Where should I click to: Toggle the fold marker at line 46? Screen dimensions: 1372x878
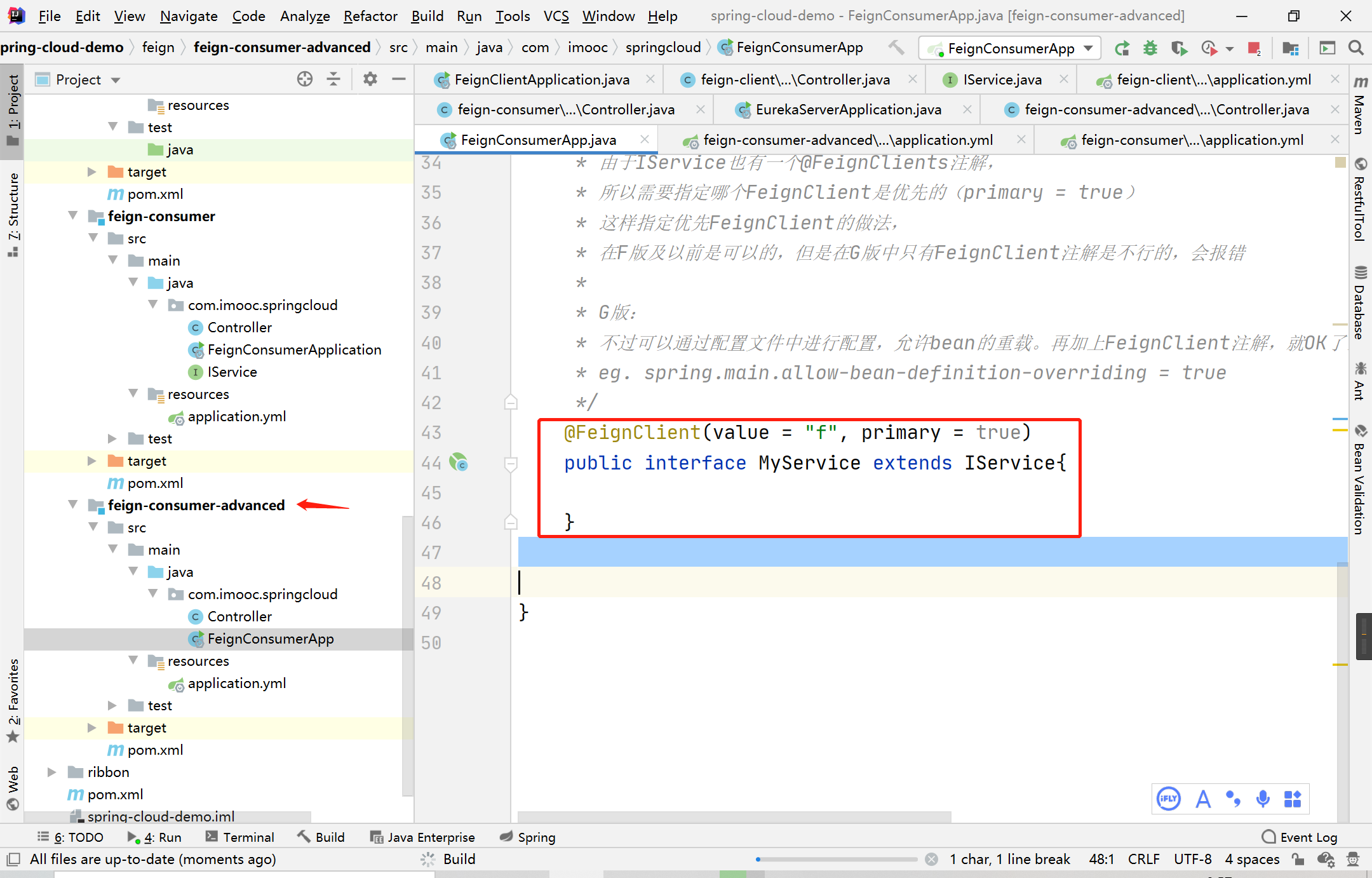pyautogui.click(x=511, y=522)
